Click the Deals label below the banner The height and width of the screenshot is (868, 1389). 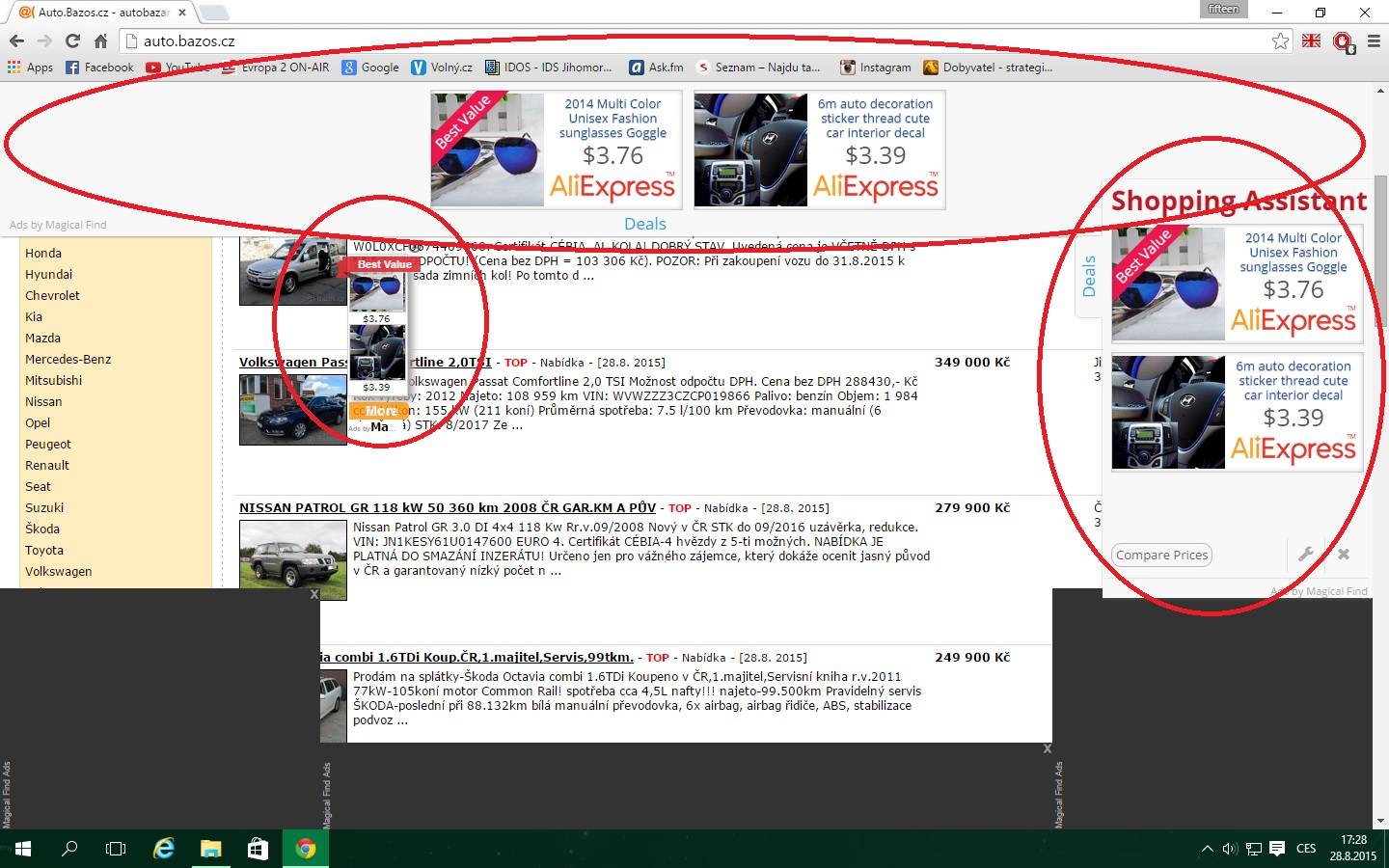pos(645,224)
